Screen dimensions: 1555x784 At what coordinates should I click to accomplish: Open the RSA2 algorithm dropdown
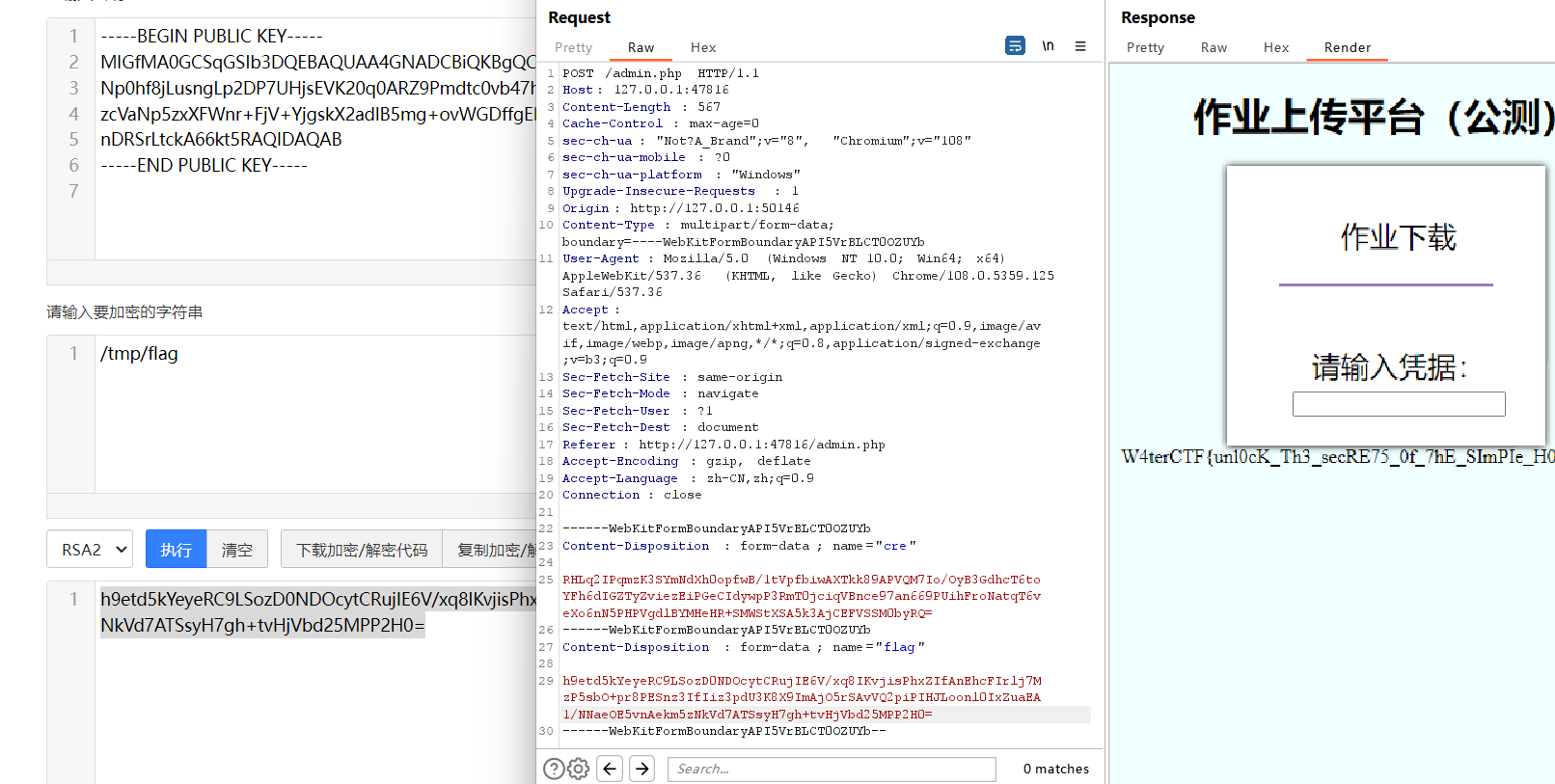pyautogui.click(x=90, y=549)
